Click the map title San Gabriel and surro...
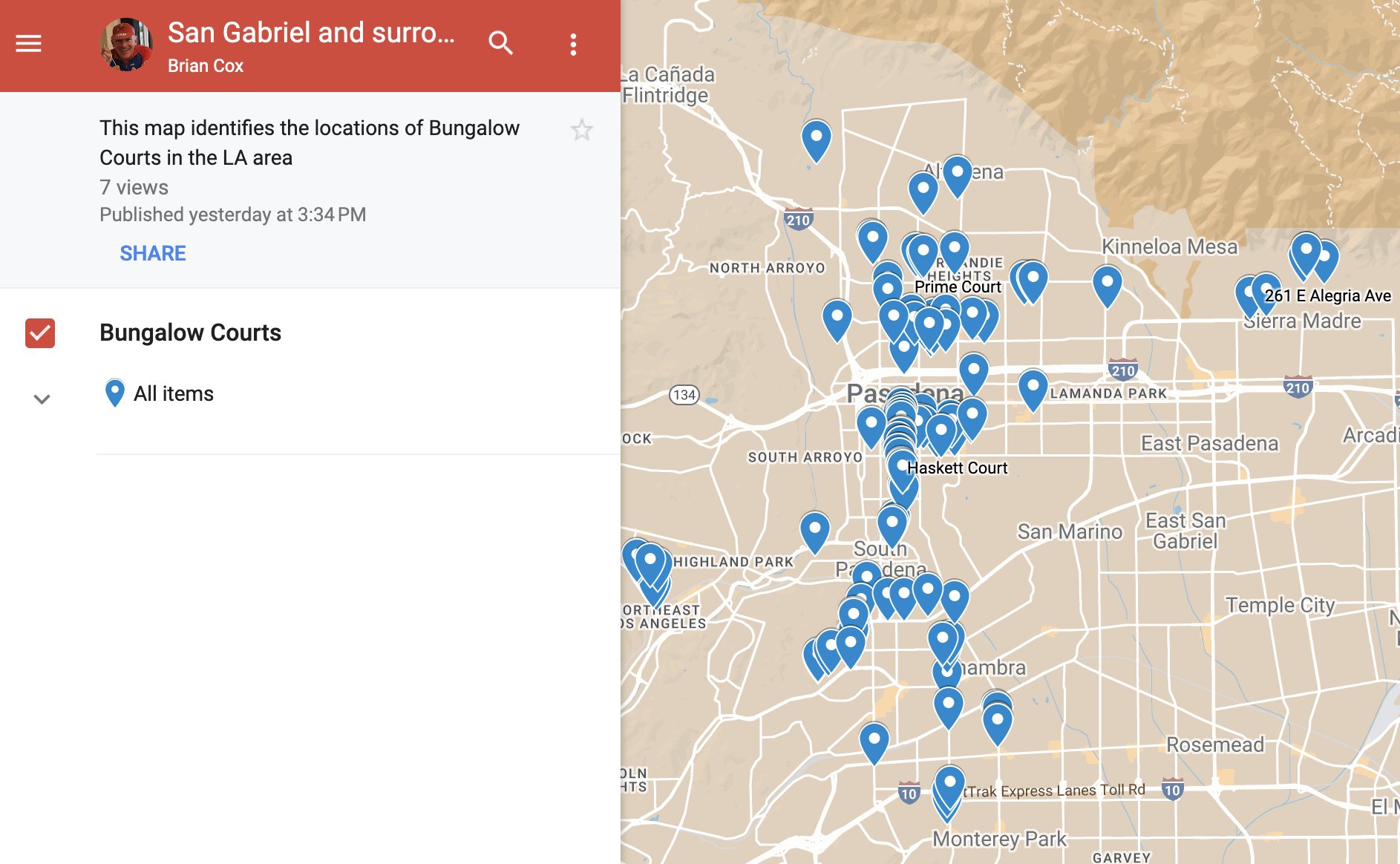 (x=311, y=33)
